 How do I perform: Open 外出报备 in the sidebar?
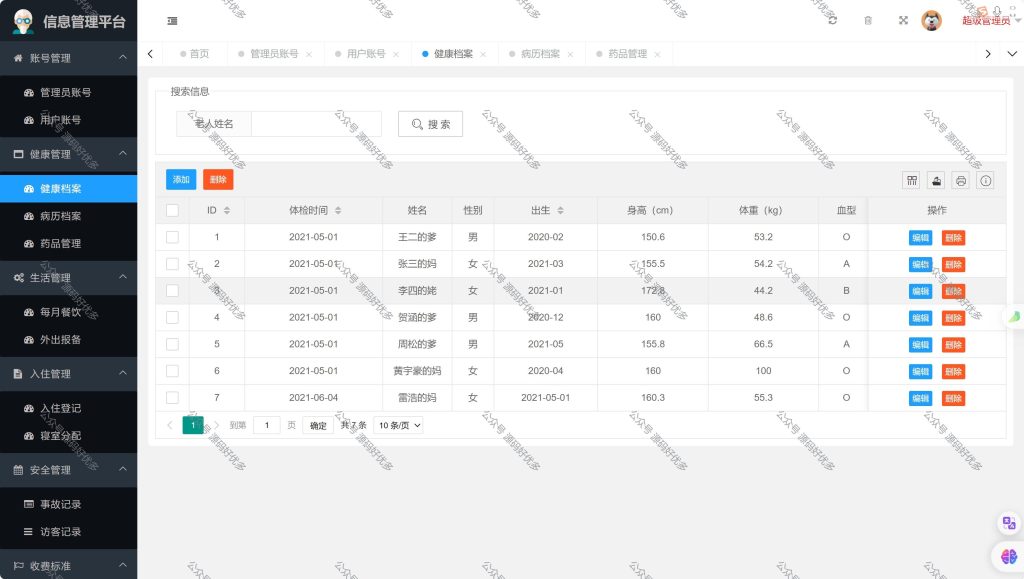pyautogui.click(x=69, y=339)
